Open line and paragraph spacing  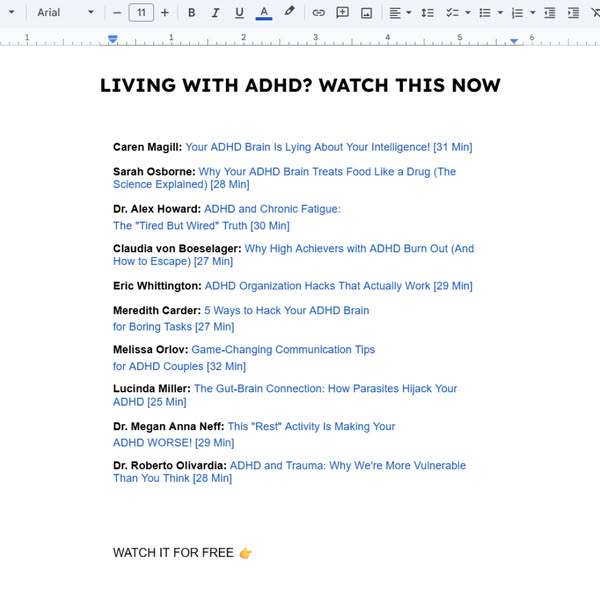(x=427, y=13)
